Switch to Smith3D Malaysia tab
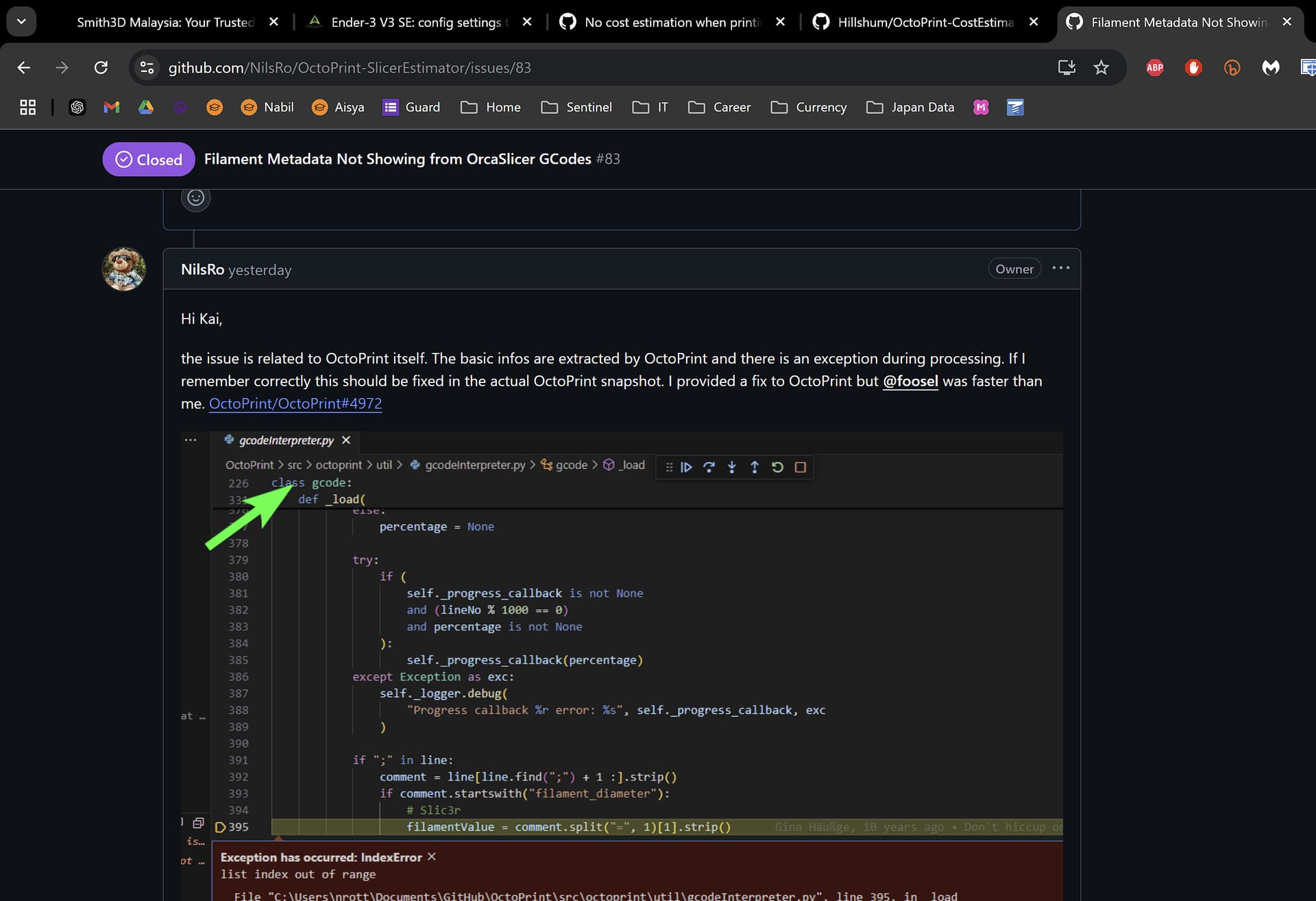 tap(164, 23)
